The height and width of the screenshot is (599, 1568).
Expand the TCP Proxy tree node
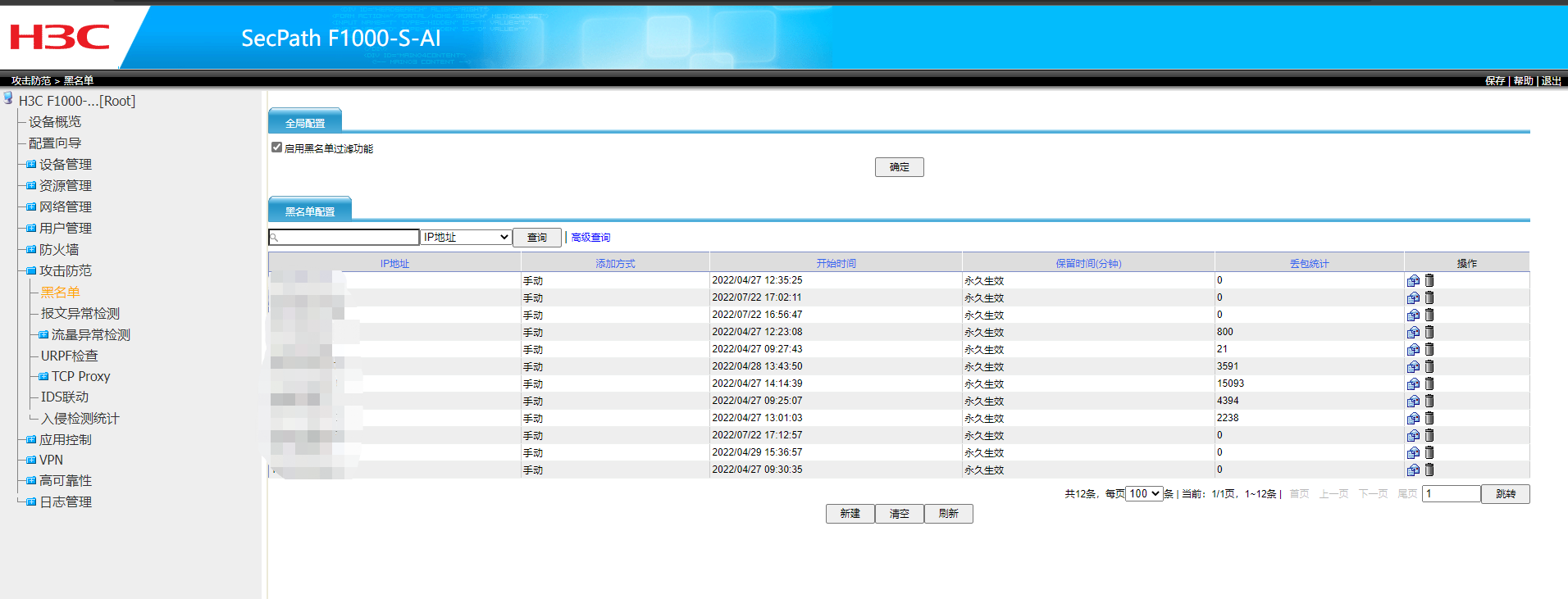(43, 377)
